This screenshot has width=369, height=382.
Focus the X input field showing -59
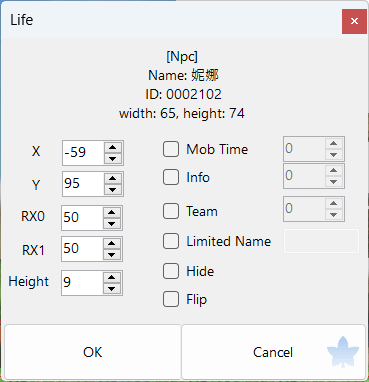(x=83, y=153)
